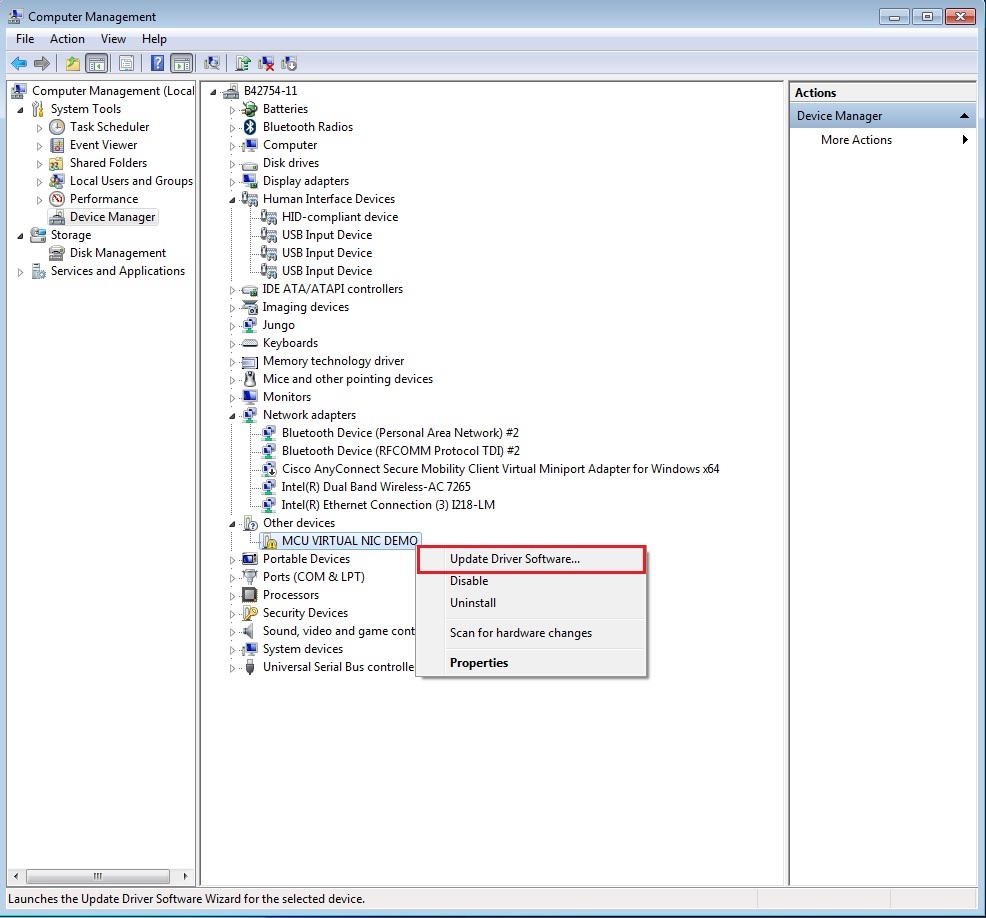Viewport: 986px width, 918px height.
Task: Select Intel(R) Dual Band Wireless-AC 7265 adapter
Action: [x=375, y=487]
